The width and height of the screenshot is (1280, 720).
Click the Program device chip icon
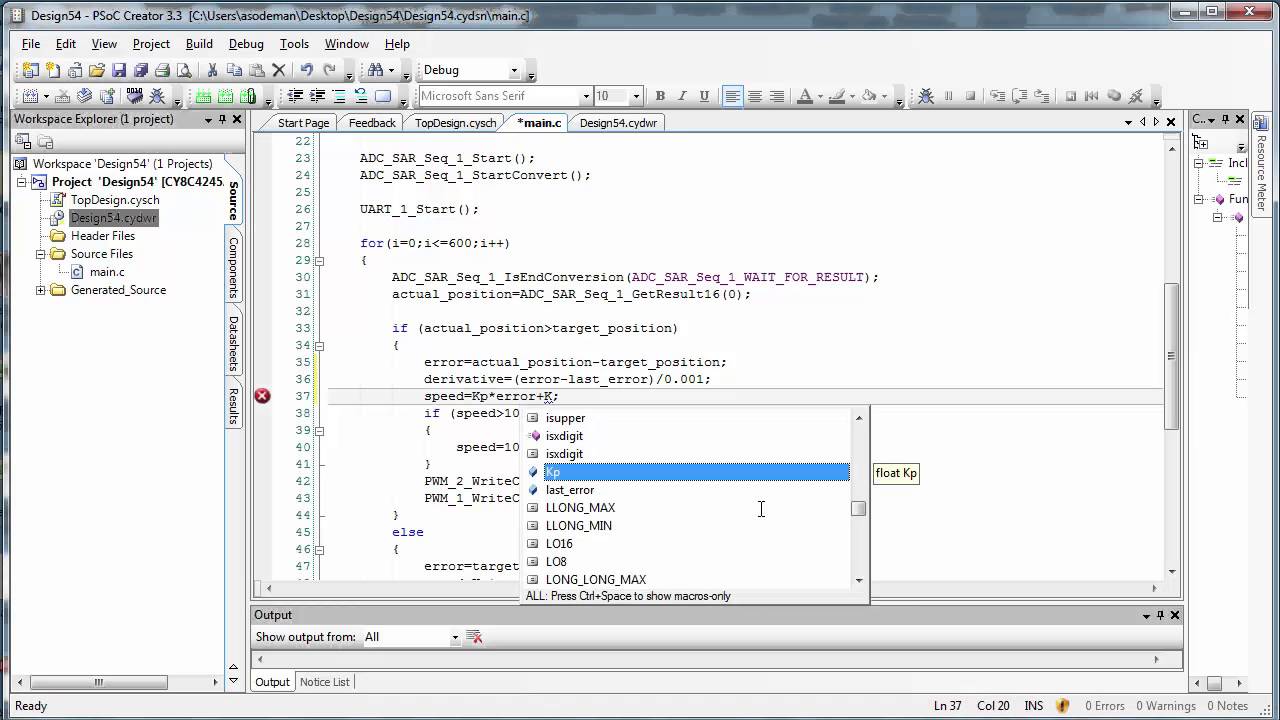click(x=134, y=96)
